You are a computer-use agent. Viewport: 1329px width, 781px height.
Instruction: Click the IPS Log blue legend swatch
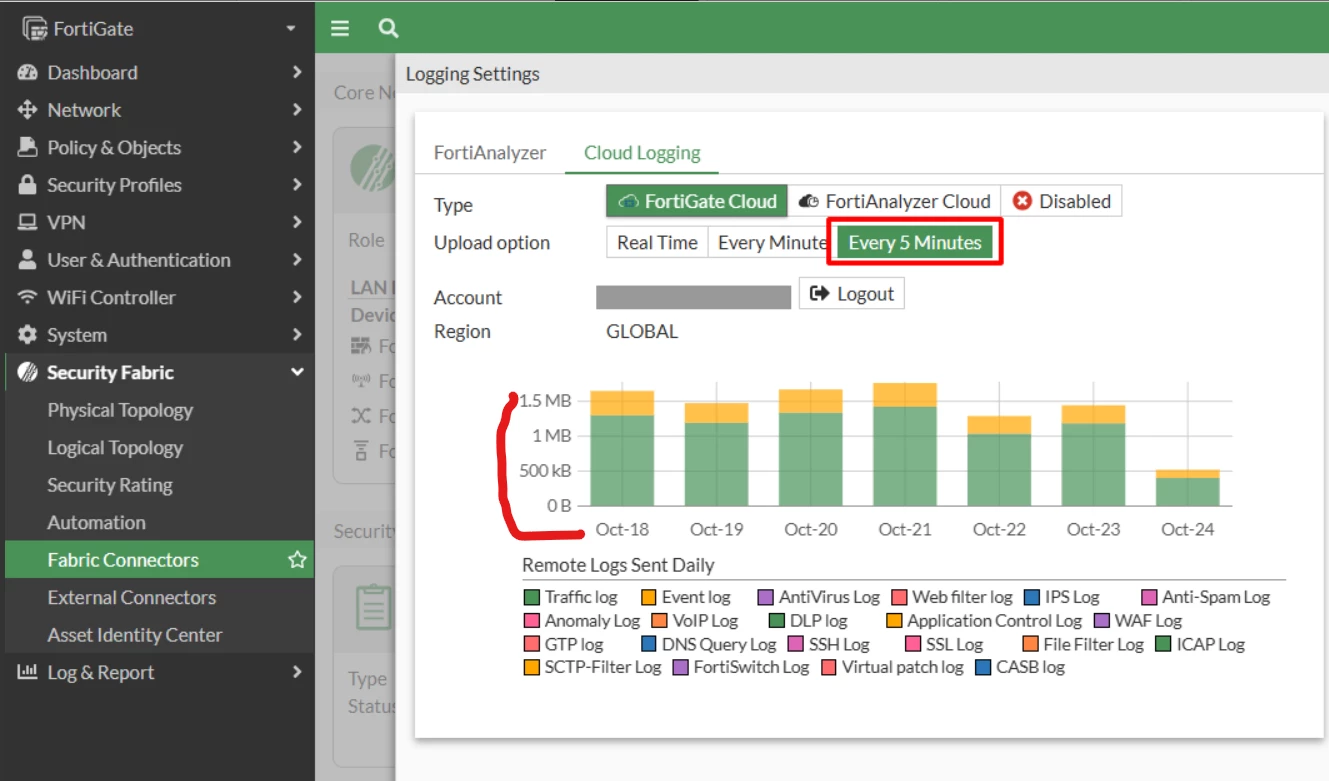1032,597
